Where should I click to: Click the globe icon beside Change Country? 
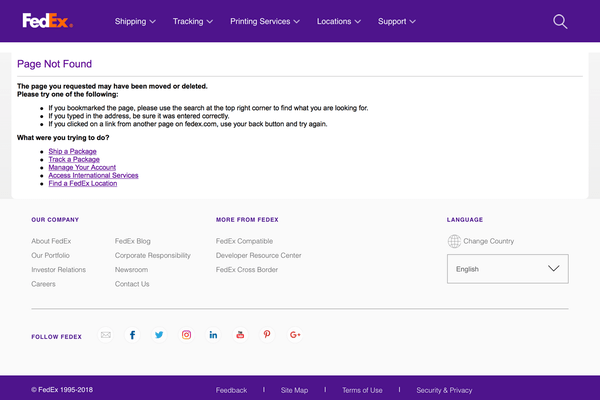point(454,241)
